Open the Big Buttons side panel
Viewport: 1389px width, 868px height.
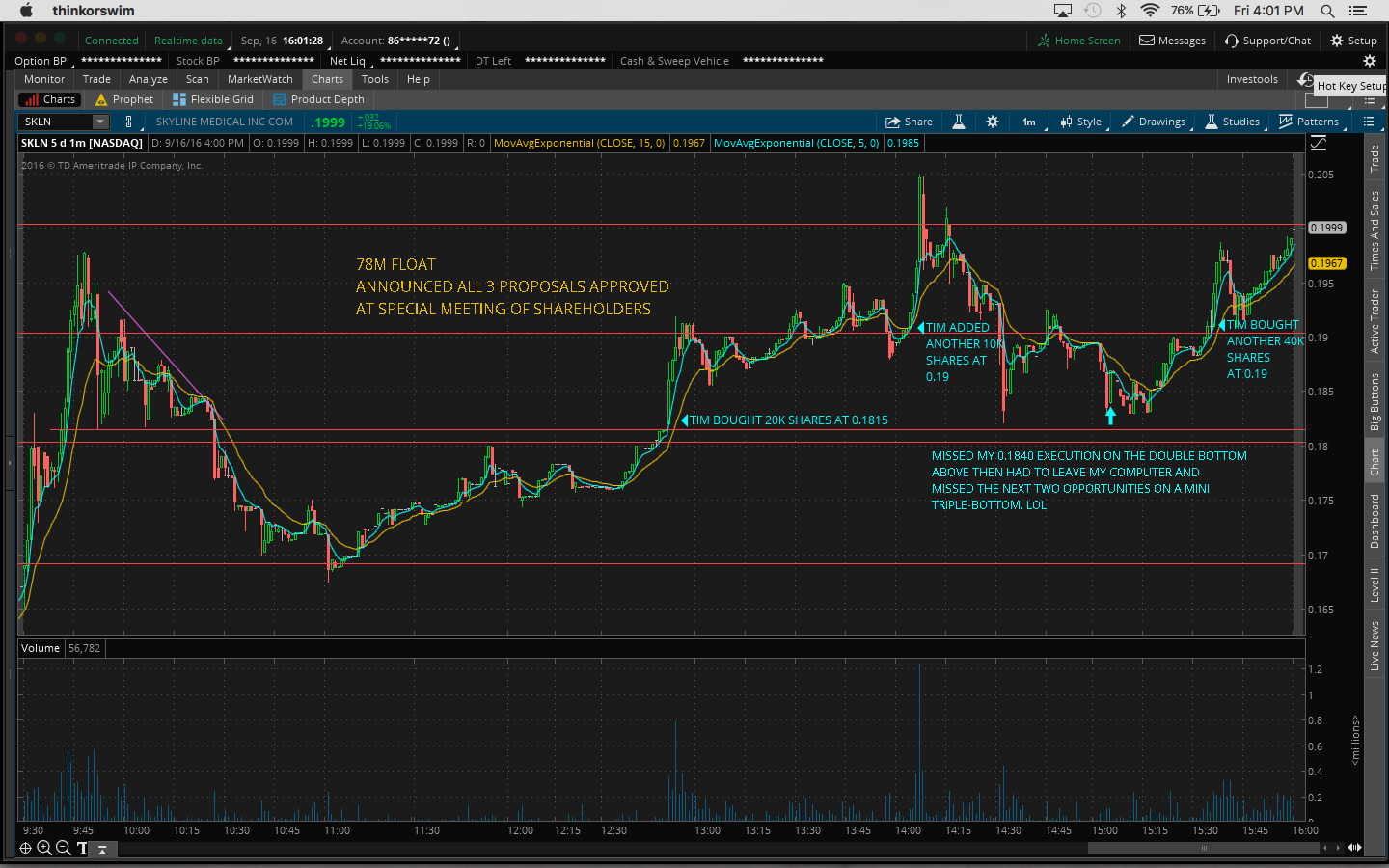[1375, 401]
